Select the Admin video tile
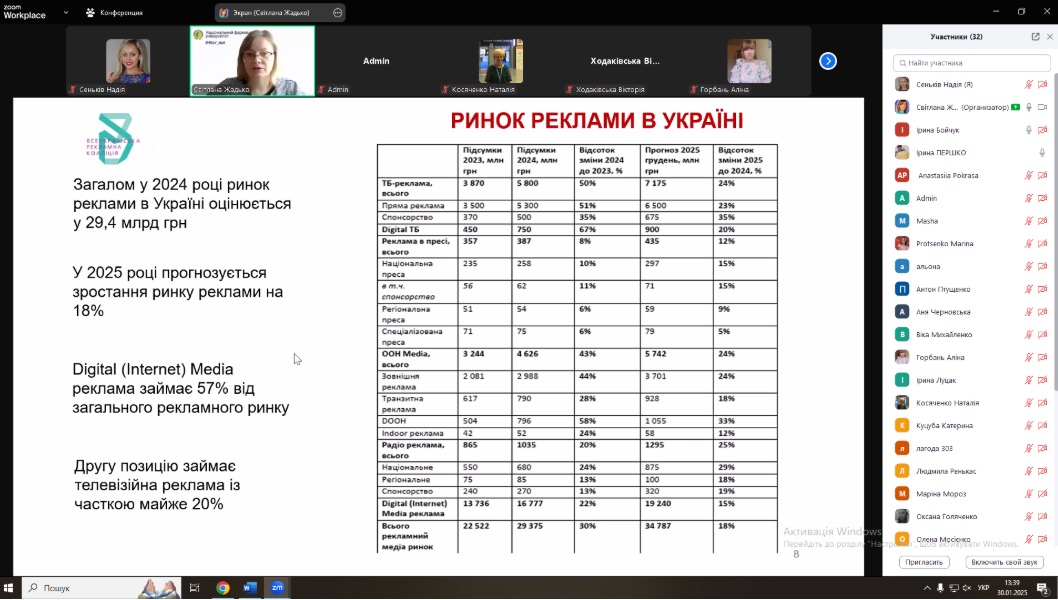This screenshot has width=1058, height=600. (376, 61)
